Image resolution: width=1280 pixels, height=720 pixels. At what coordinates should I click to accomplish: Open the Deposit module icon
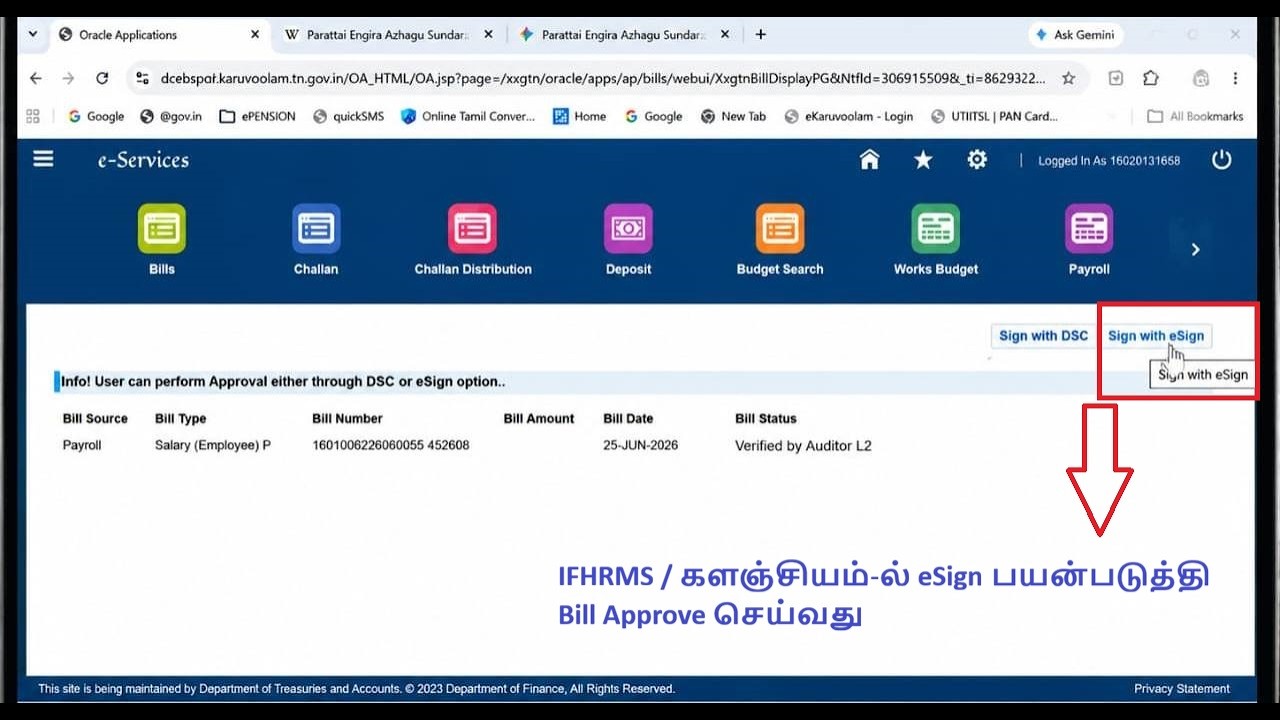(x=628, y=228)
